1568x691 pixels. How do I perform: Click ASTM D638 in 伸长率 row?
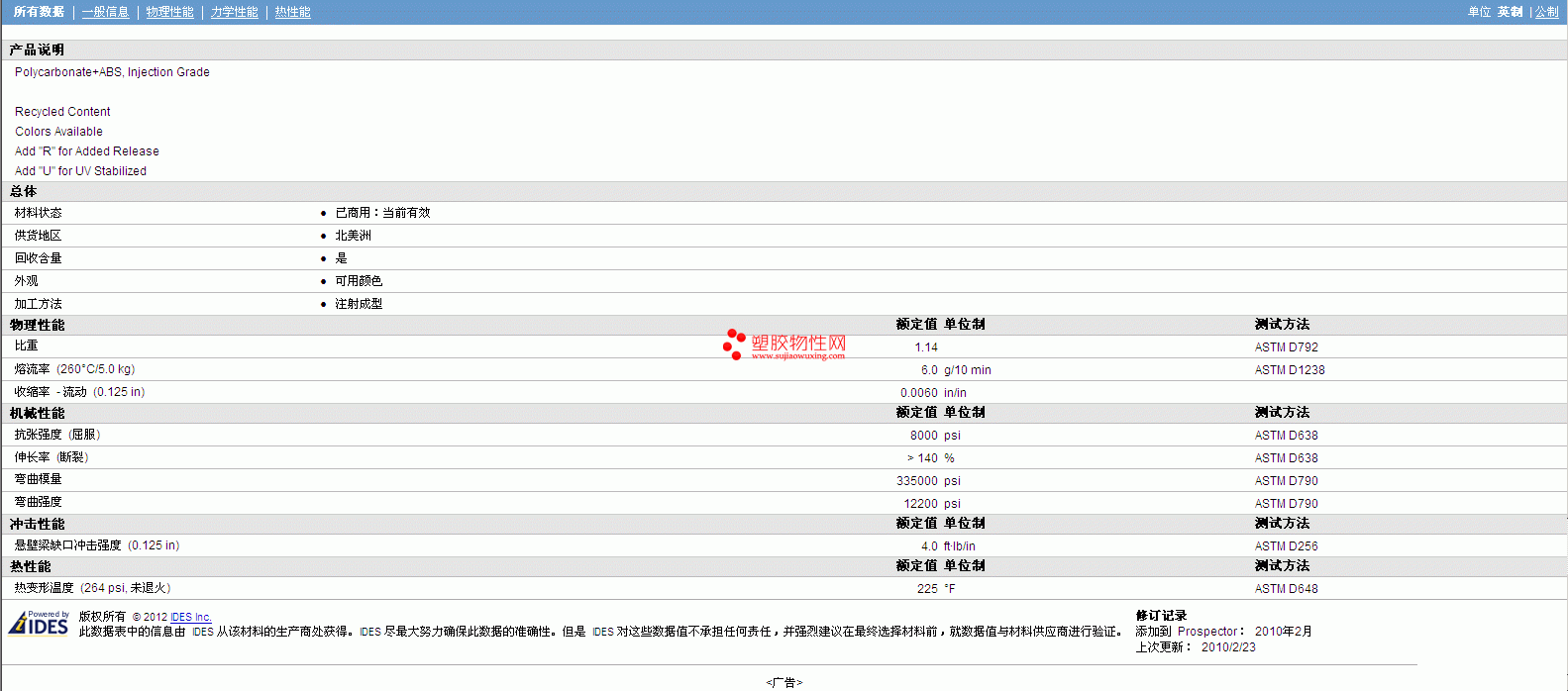pyautogui.click(x=1286, y=458)
